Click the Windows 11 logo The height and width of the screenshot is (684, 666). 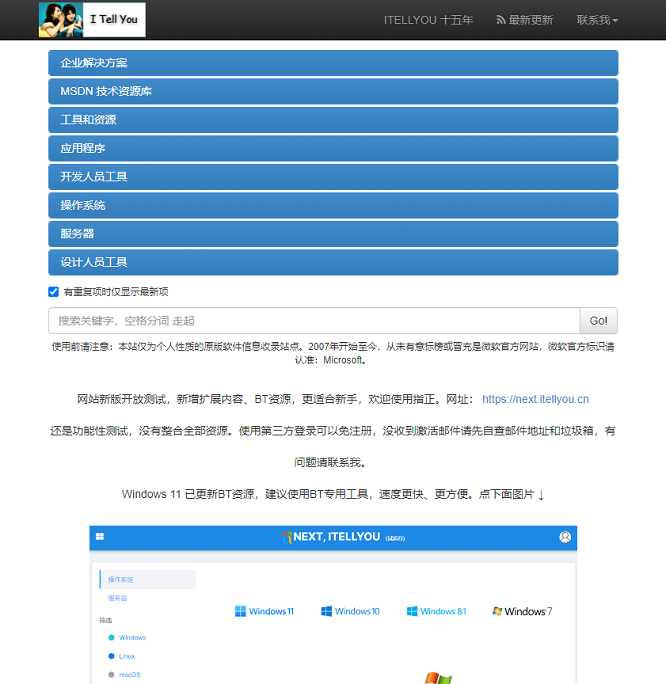click(264, 611)
